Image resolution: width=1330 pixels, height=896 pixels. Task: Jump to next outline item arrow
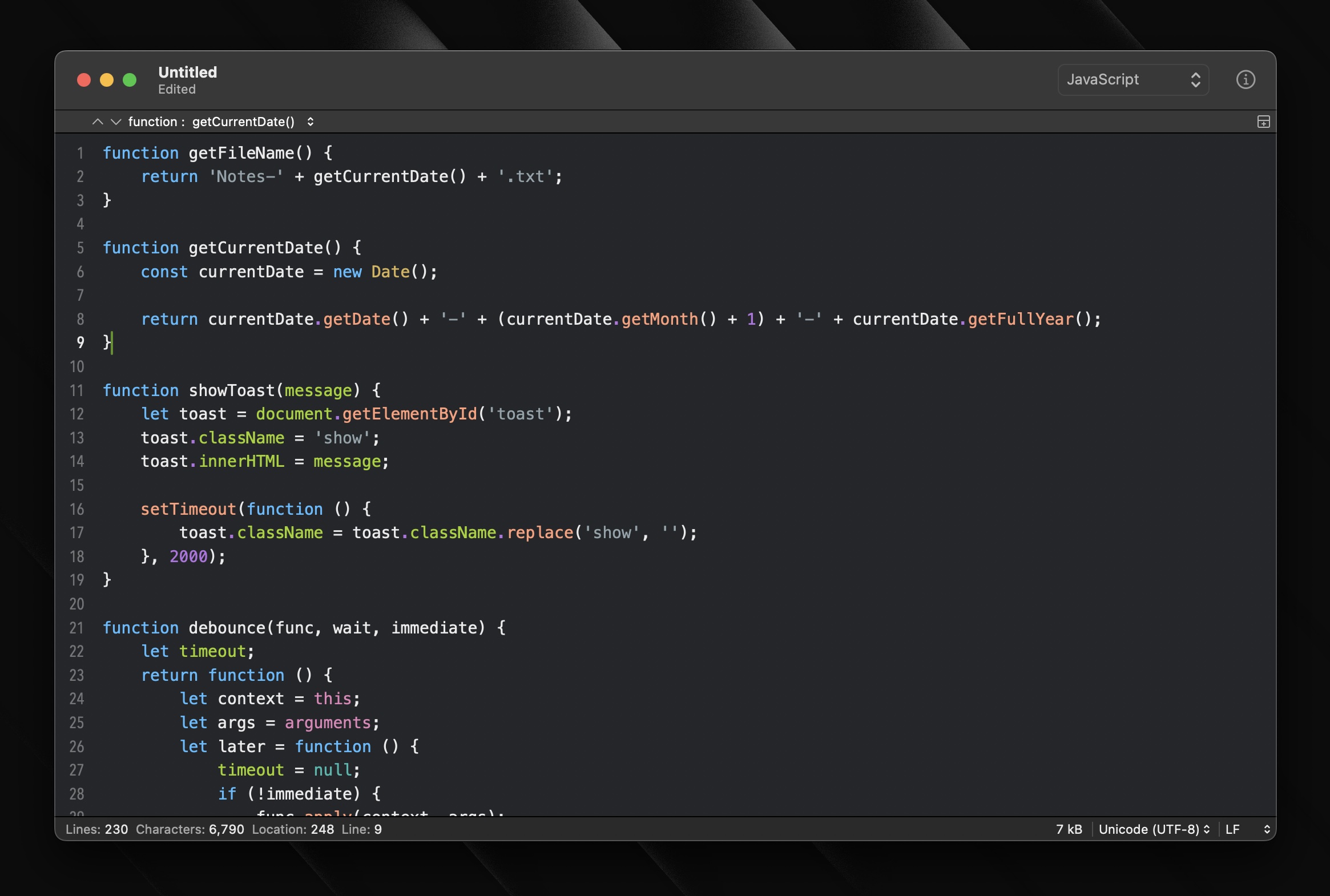[x=116, y=122]
